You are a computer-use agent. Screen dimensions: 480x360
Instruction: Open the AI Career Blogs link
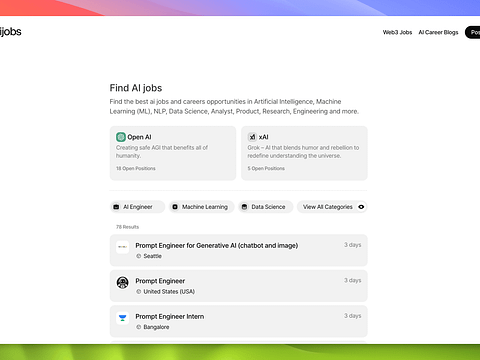[x=438, y=32]
